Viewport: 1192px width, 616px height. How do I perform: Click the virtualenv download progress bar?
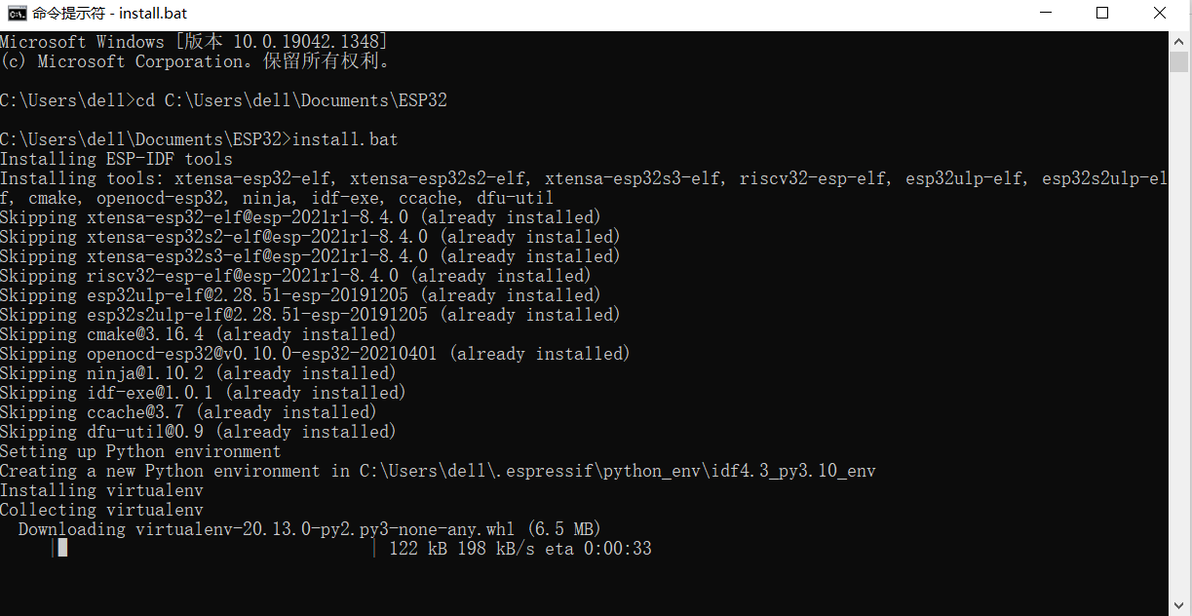tap(214, 548)
